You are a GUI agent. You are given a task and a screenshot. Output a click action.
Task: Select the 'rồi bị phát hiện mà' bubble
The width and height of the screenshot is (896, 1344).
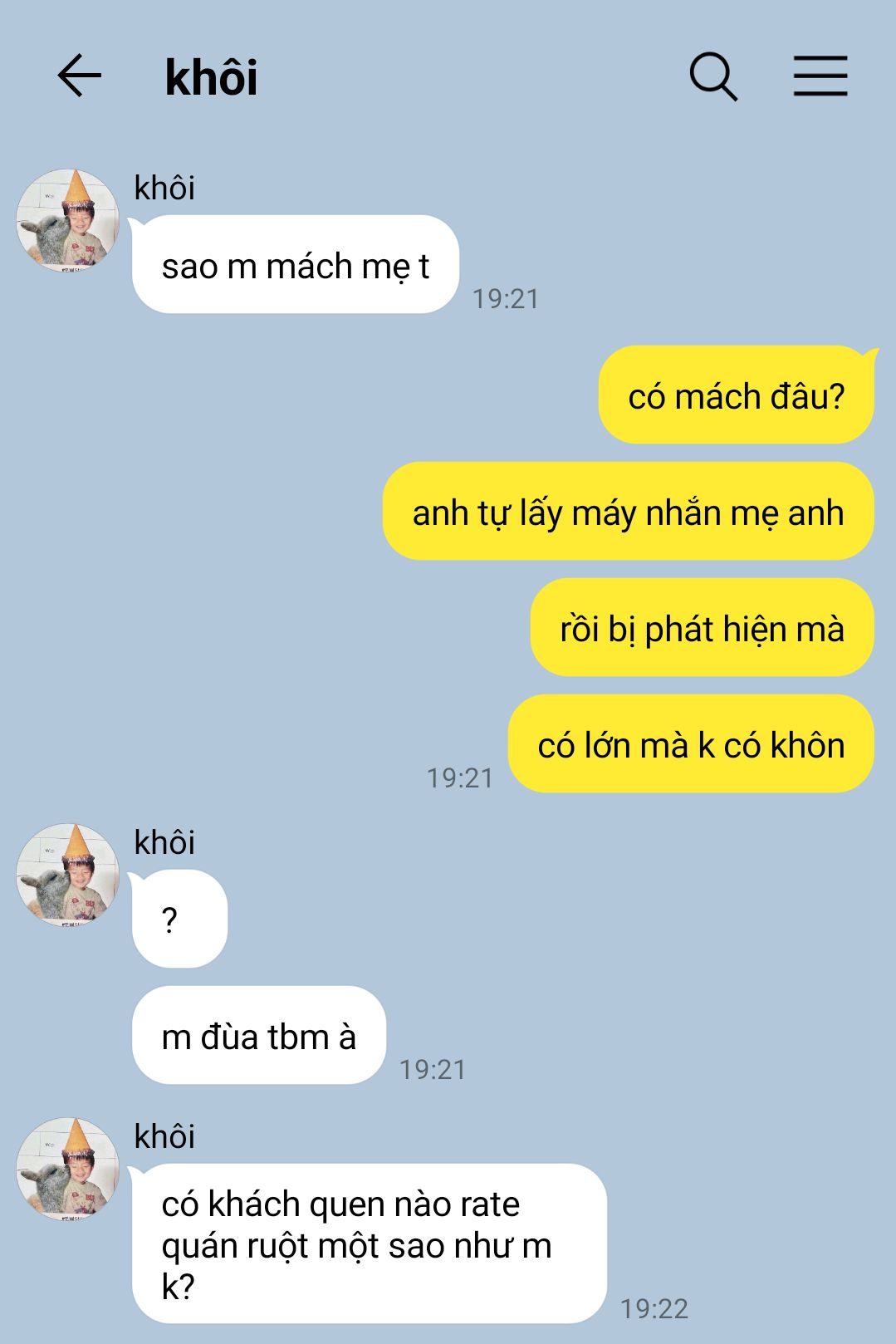(703, 628)
